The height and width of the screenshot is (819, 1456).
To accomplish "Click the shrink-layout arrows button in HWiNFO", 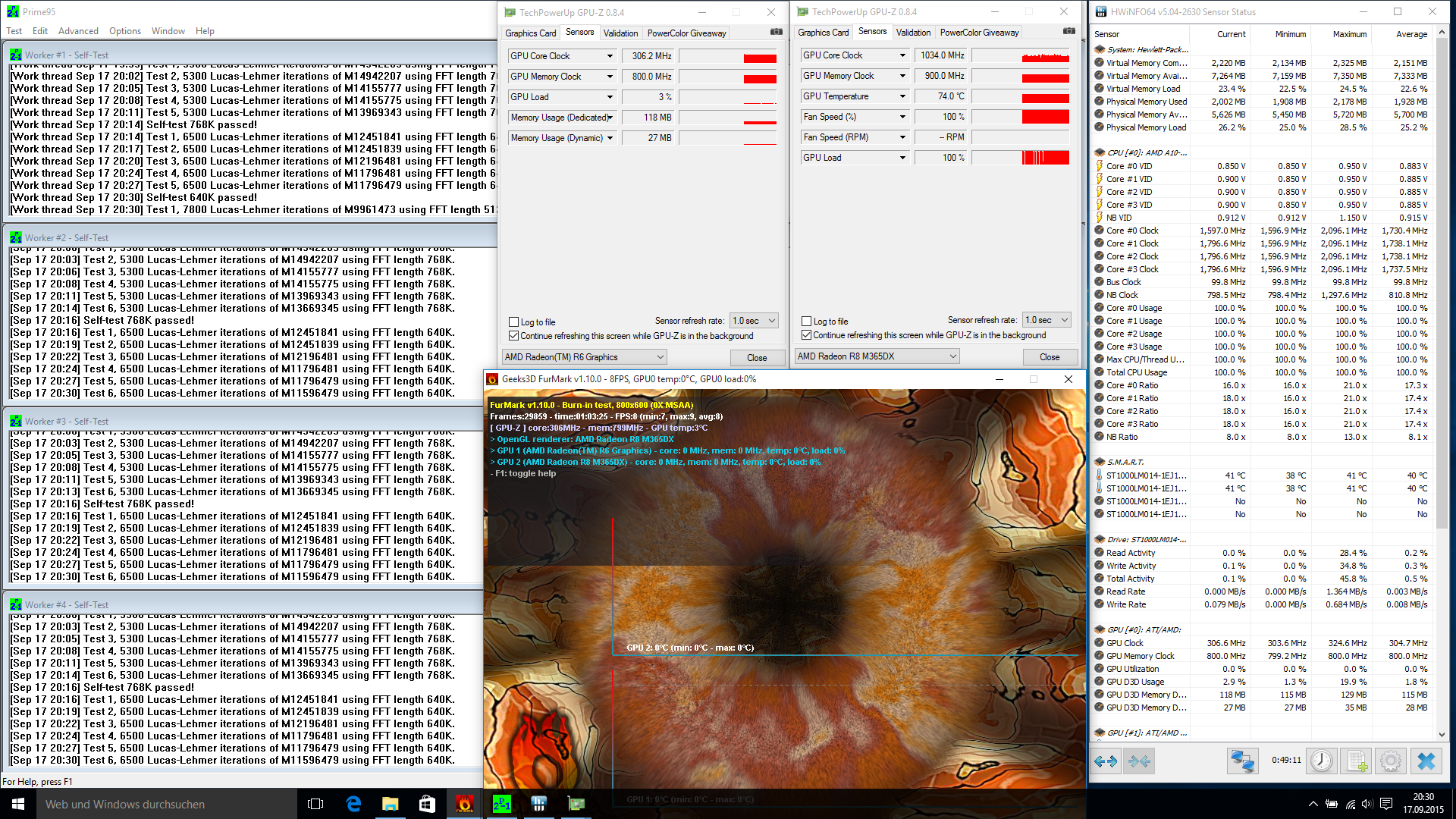I will [1139, 761].
